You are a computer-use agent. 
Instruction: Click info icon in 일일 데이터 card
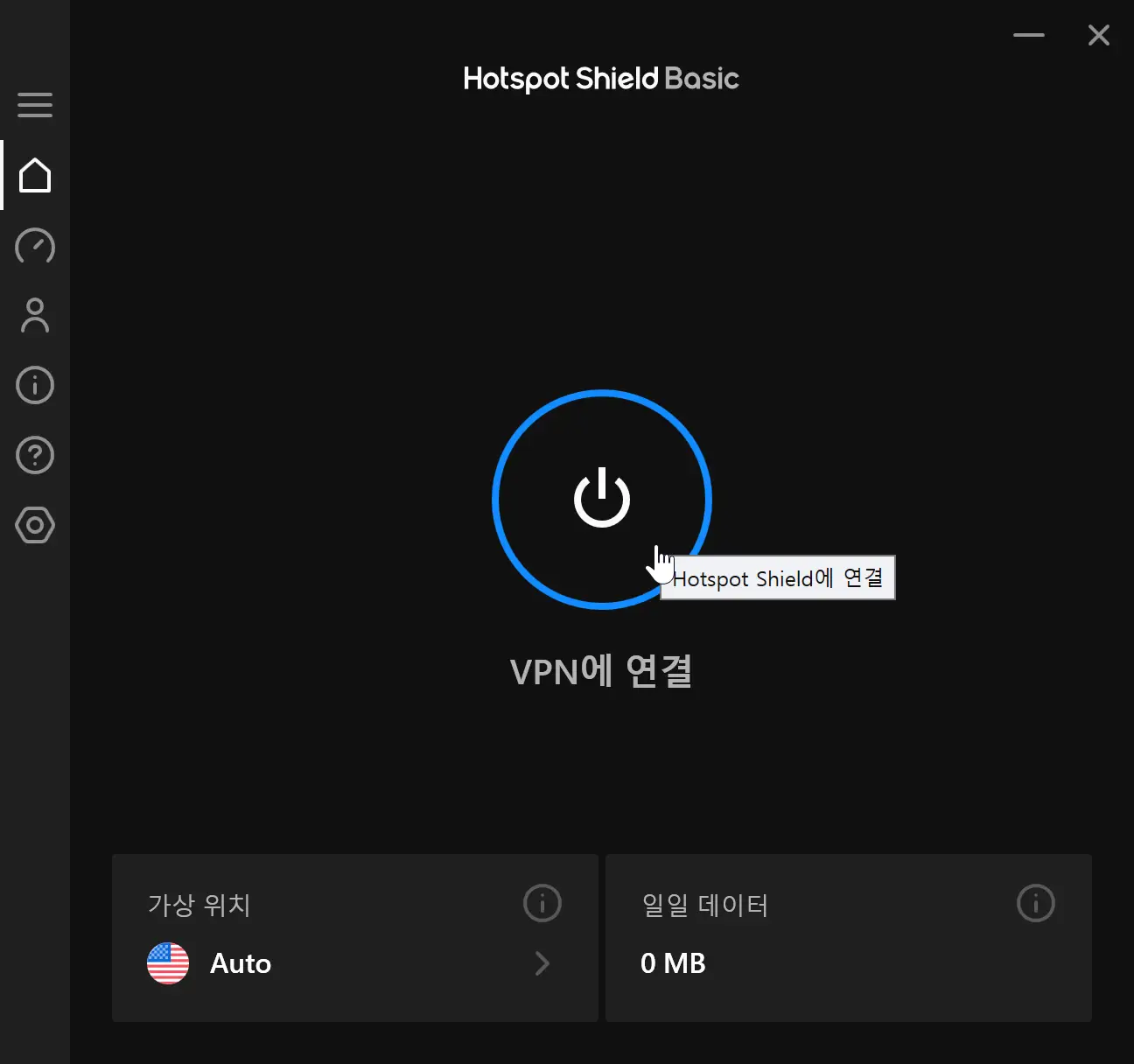[1036, 903]
